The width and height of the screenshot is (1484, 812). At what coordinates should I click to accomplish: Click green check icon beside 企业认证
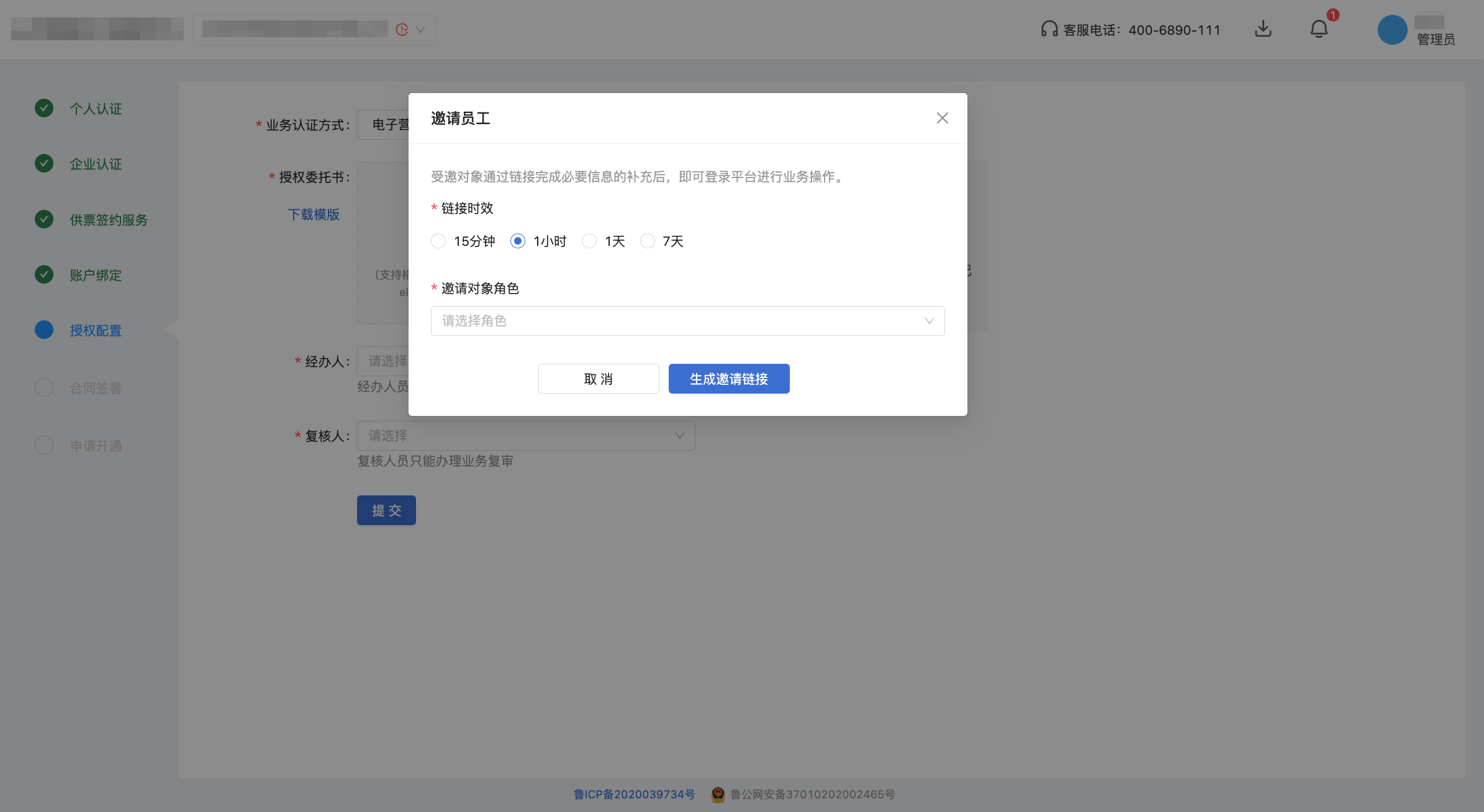coord(44,163)
